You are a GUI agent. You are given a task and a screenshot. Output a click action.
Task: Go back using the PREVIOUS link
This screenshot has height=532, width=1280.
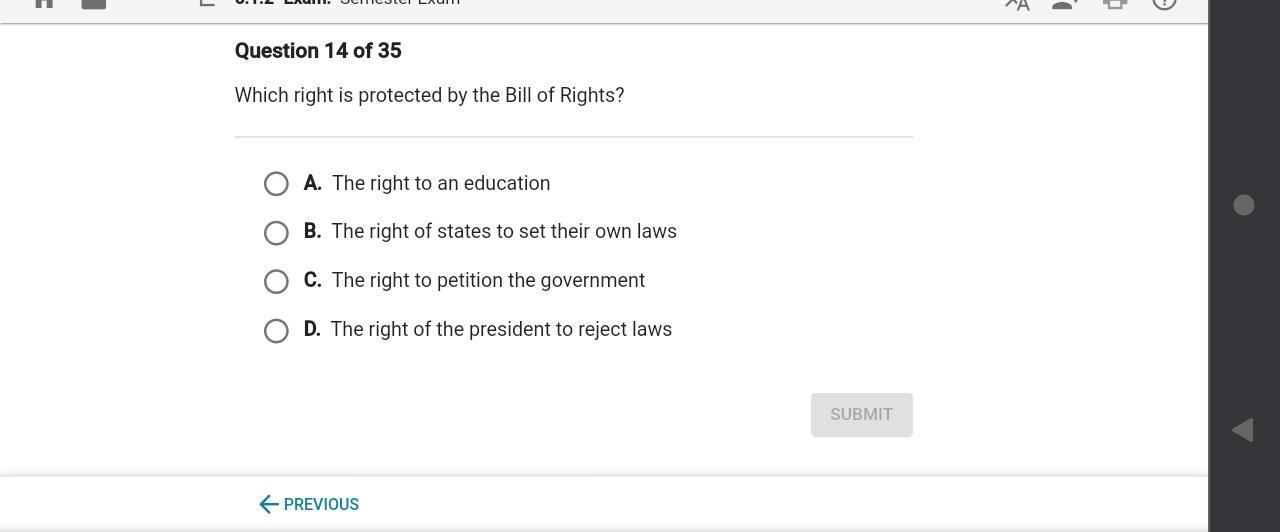(309, 504)
